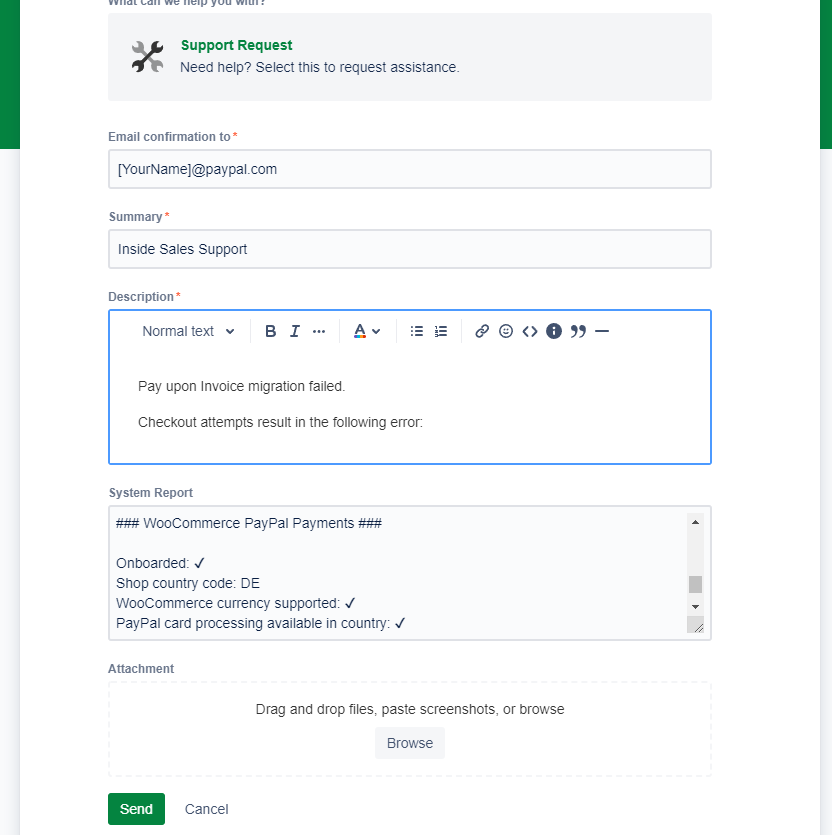
Task: Apply italic formatting to description text
Action: (295, 331)
